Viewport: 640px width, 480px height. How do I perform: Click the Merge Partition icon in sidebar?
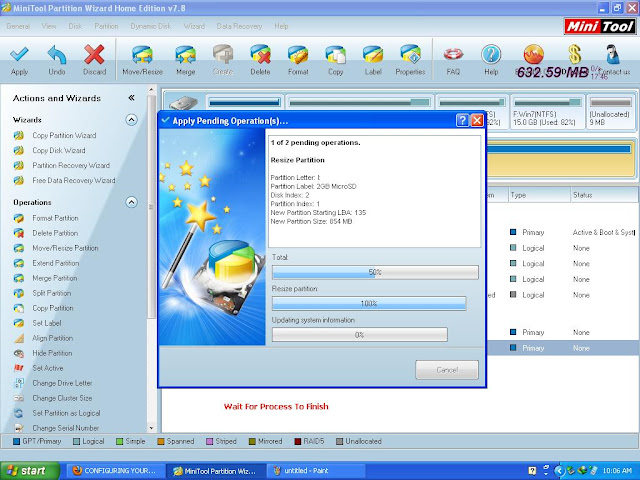click(x=19, y=278)
